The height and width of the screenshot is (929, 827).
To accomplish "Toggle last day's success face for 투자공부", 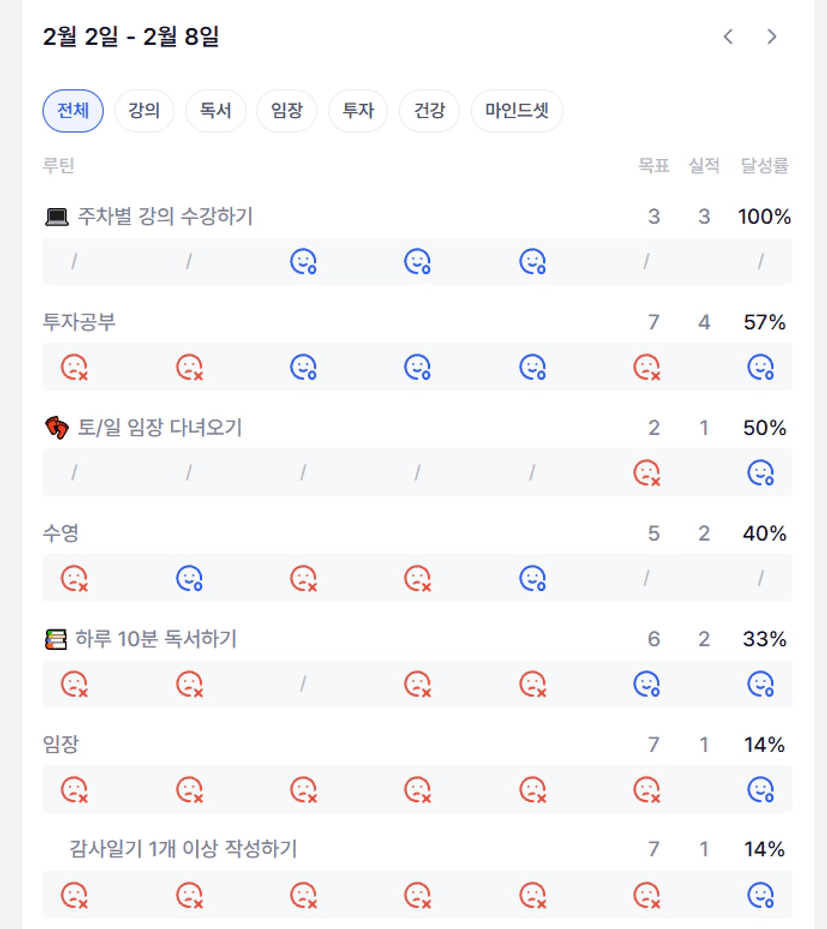I will (761, 368).
